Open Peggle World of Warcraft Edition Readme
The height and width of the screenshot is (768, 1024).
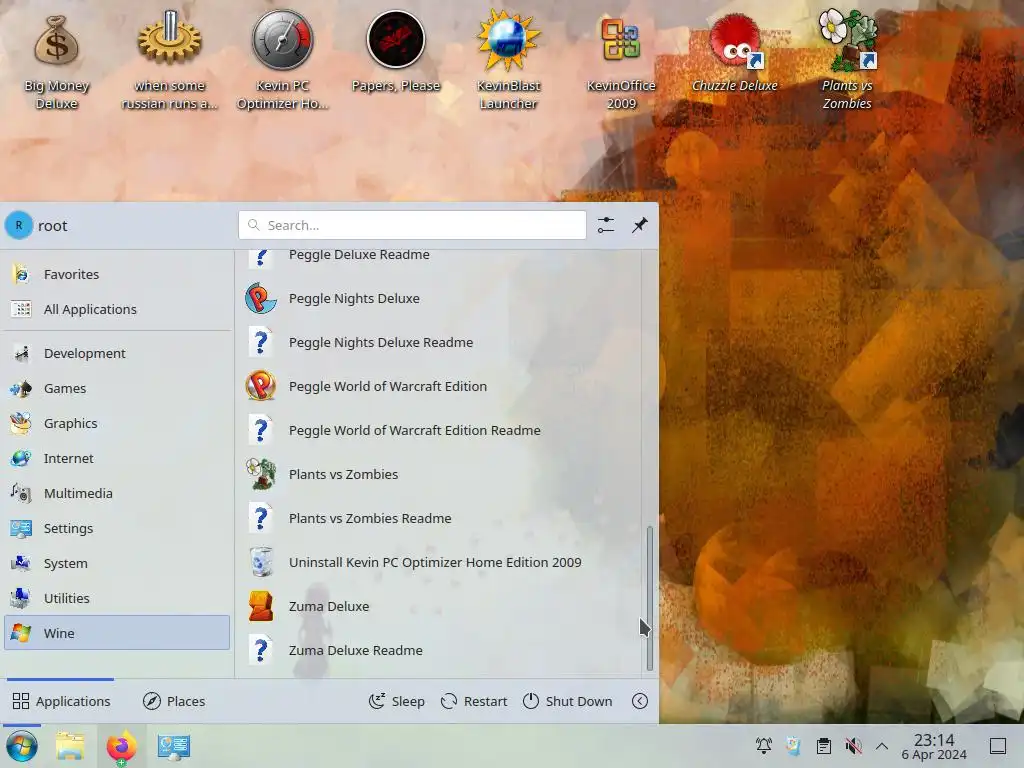tap(438, 430)
